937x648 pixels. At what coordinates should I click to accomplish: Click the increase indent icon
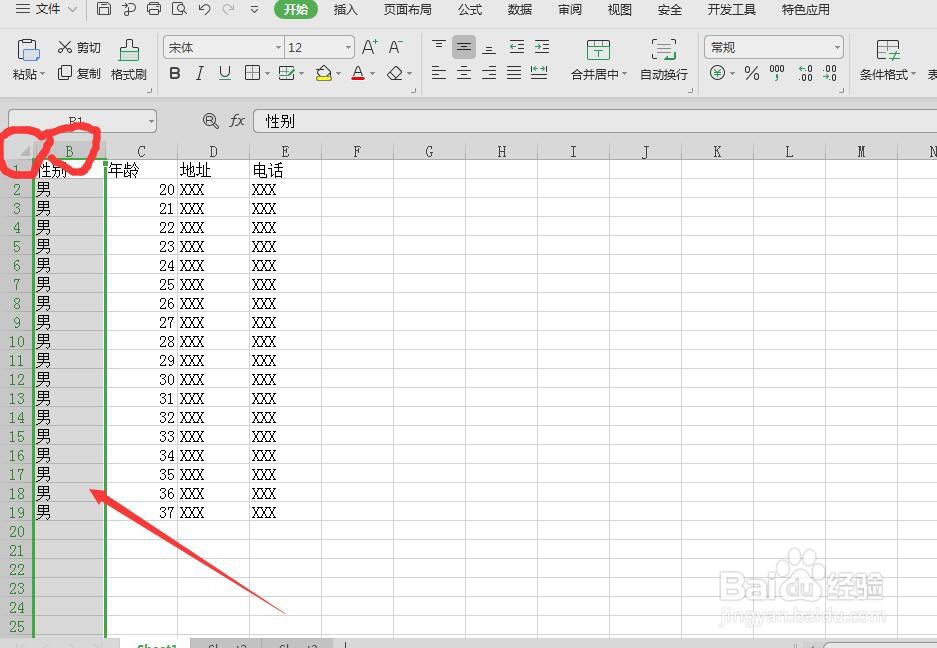click(x=542, y=47)
